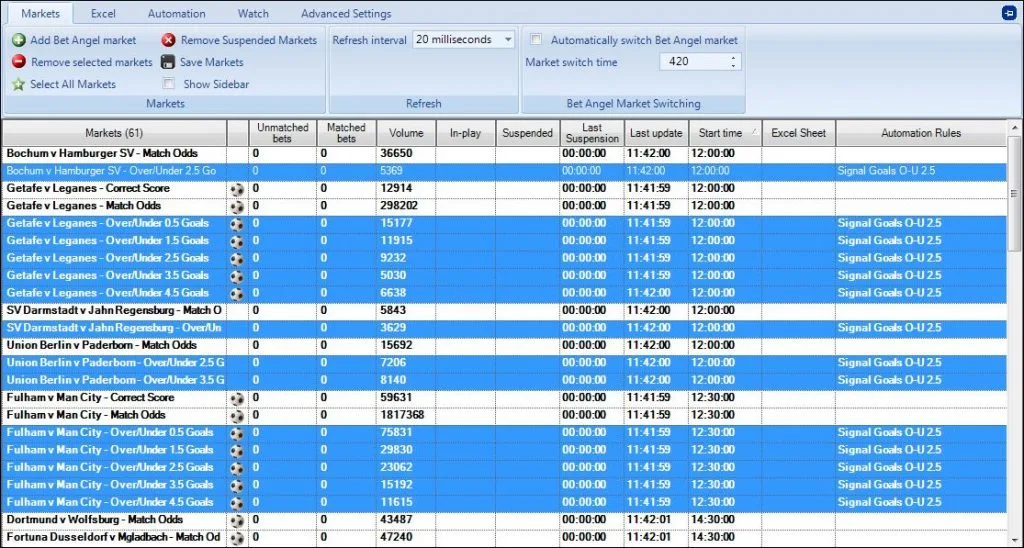
Task: Sort by the Start time column header
Action: [x=726, y=133]
